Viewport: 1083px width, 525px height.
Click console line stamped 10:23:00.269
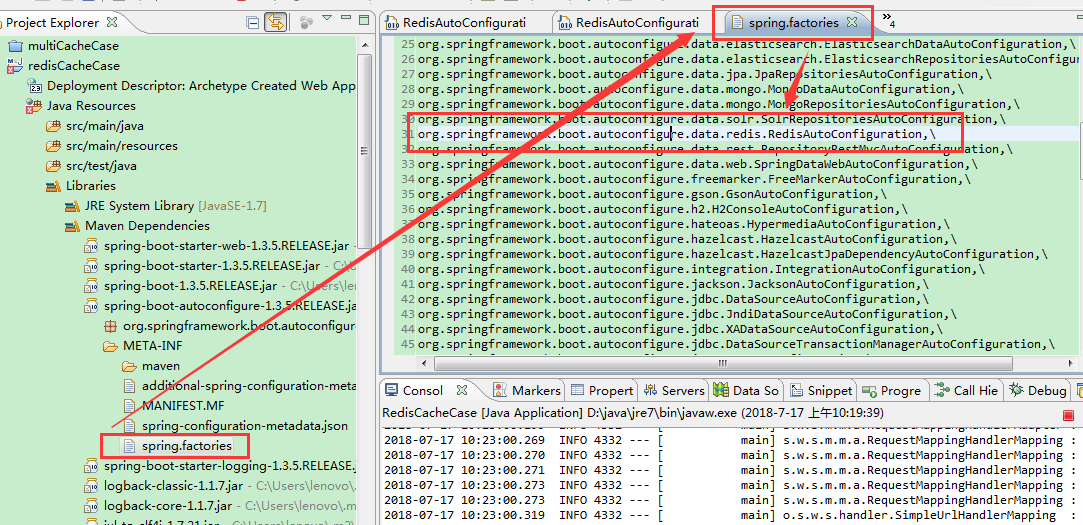pyautogui.click(x=729, y=439)
